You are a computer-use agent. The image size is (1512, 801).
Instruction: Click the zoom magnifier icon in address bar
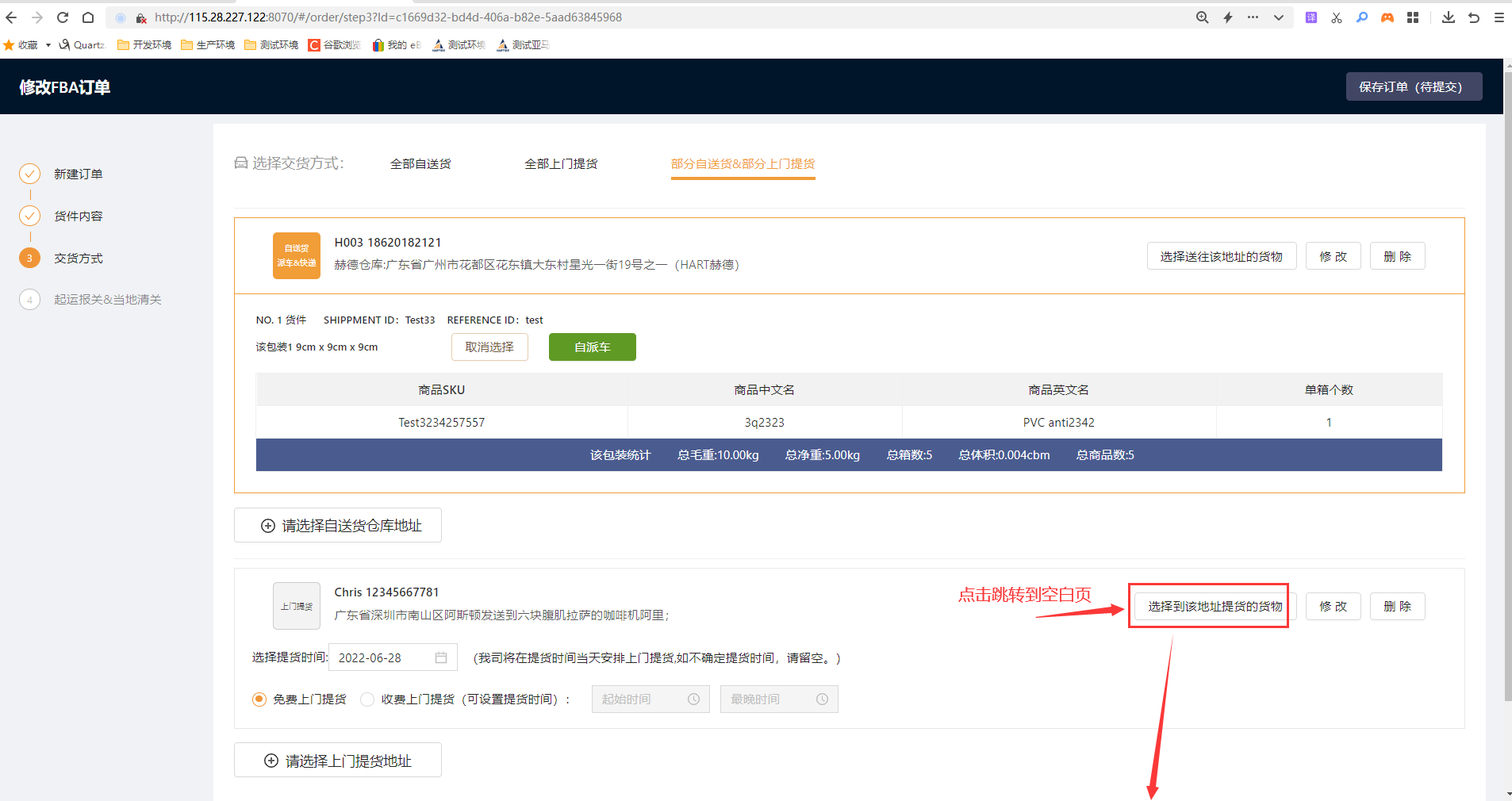(1203, 17)
